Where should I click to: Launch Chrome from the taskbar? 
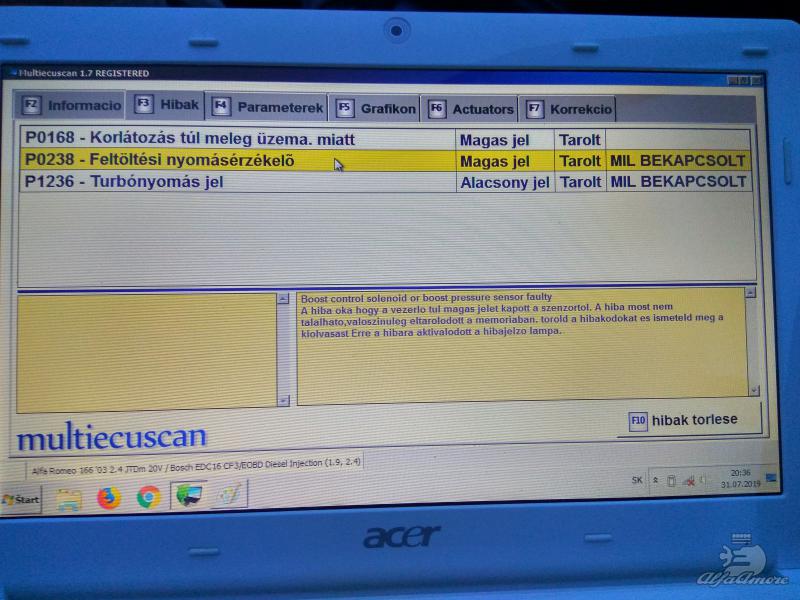(x=148, y=497)
